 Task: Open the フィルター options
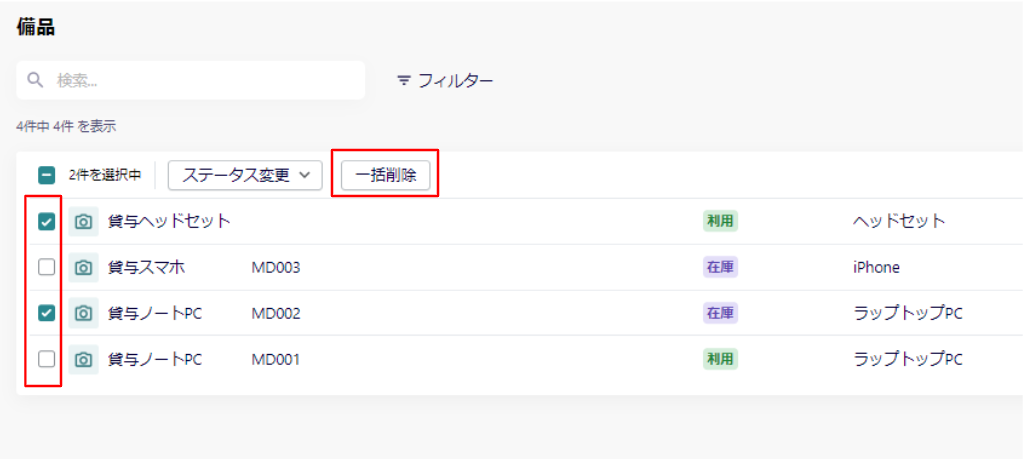tap(446, 81)
